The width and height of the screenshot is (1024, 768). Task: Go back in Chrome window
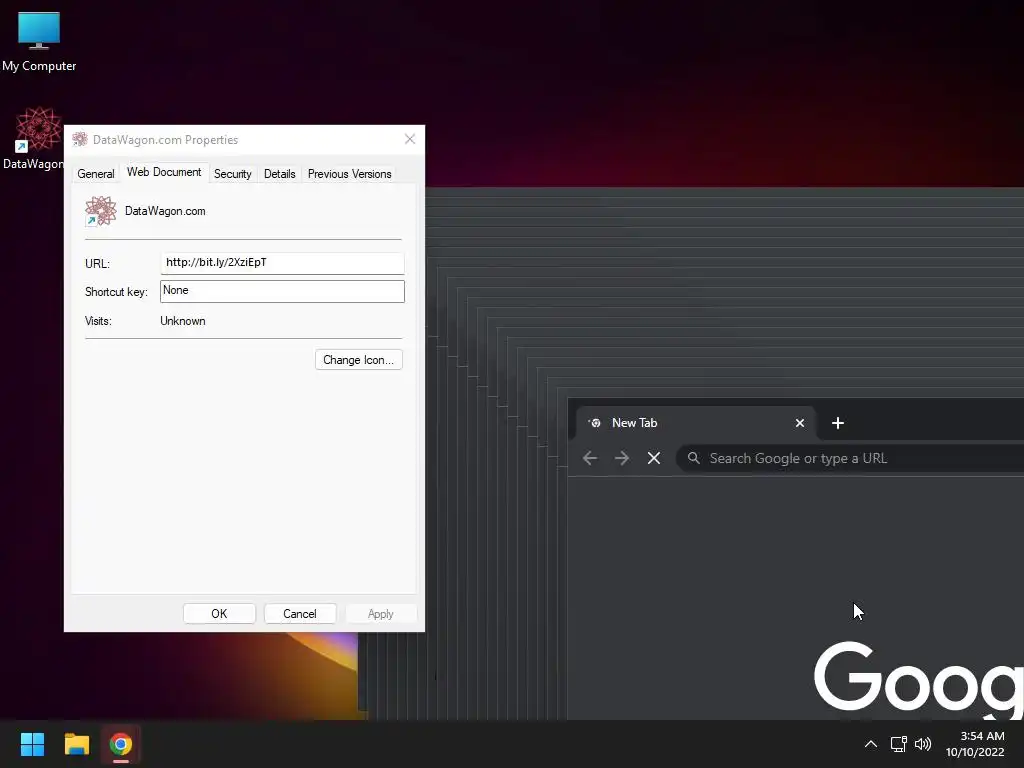(590, 458)
